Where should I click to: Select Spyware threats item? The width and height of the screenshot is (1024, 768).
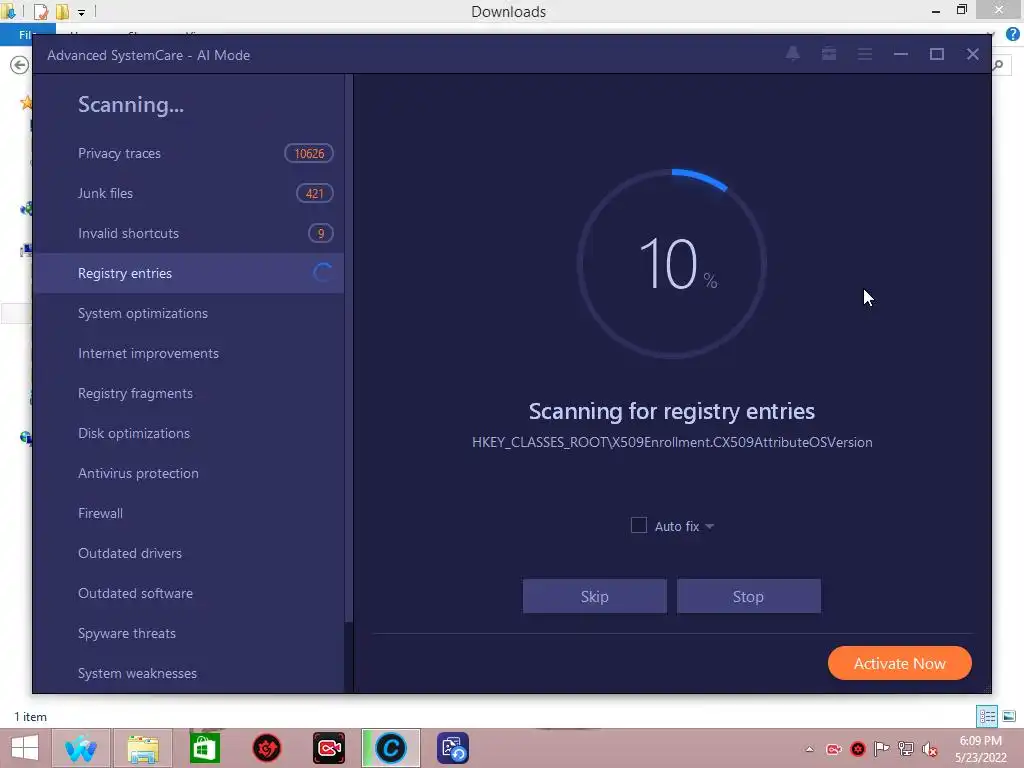[x=188, y=633]
